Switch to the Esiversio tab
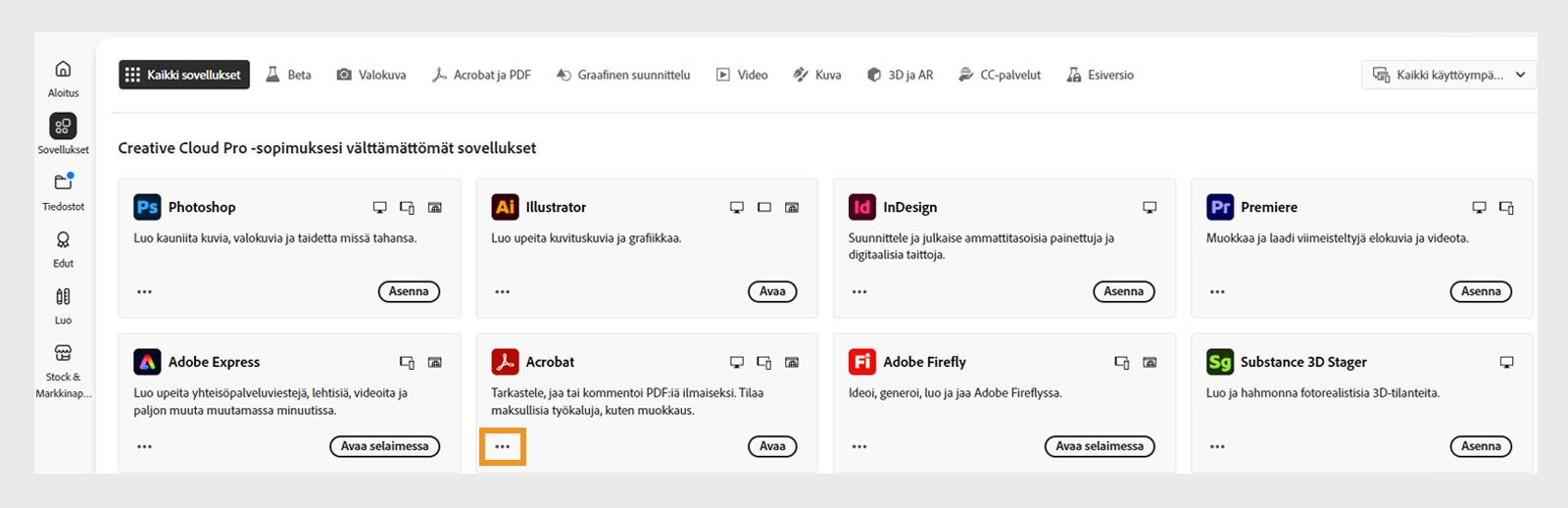Image resolution: width=1568 pixels, height=508 pixels. point(1100,75)
